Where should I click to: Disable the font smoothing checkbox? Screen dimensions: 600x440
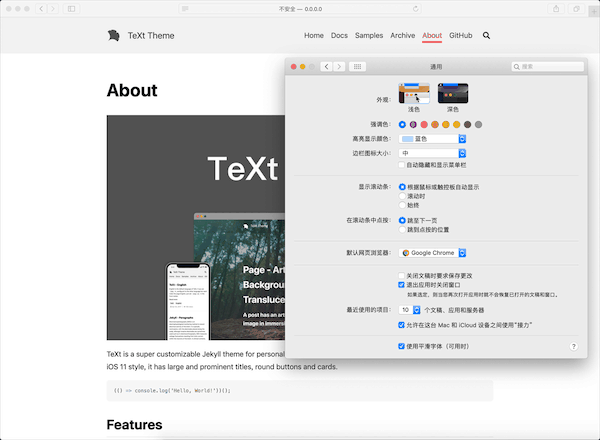point(402,346)
